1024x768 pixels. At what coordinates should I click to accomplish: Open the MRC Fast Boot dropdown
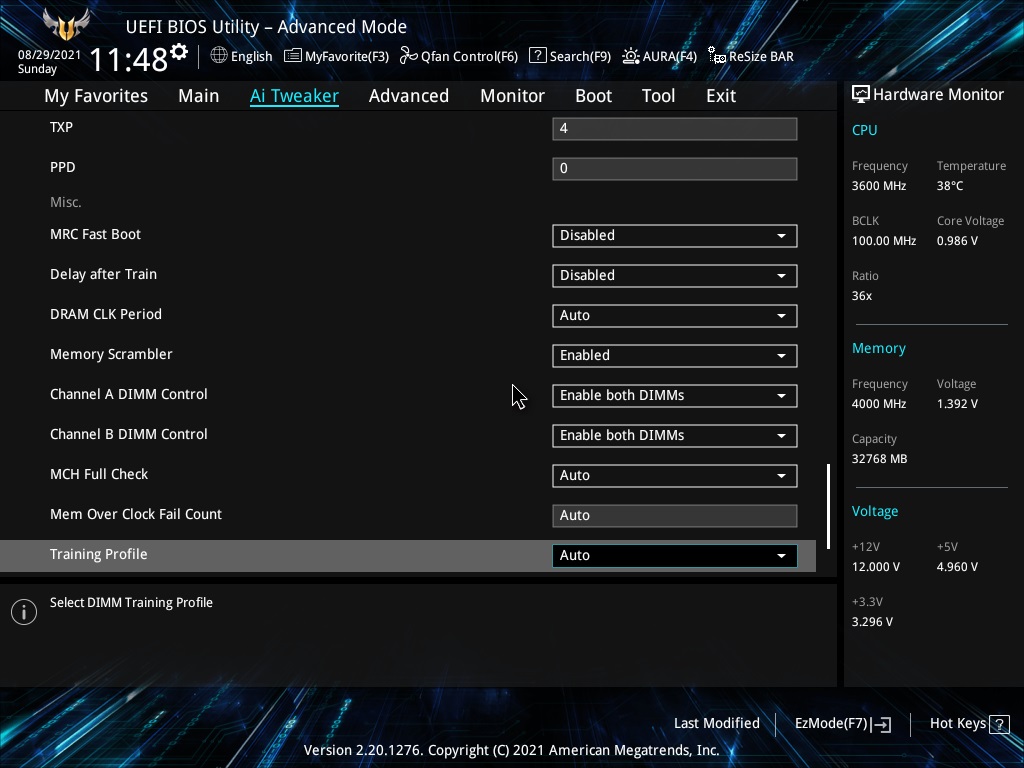click(675, 236)
